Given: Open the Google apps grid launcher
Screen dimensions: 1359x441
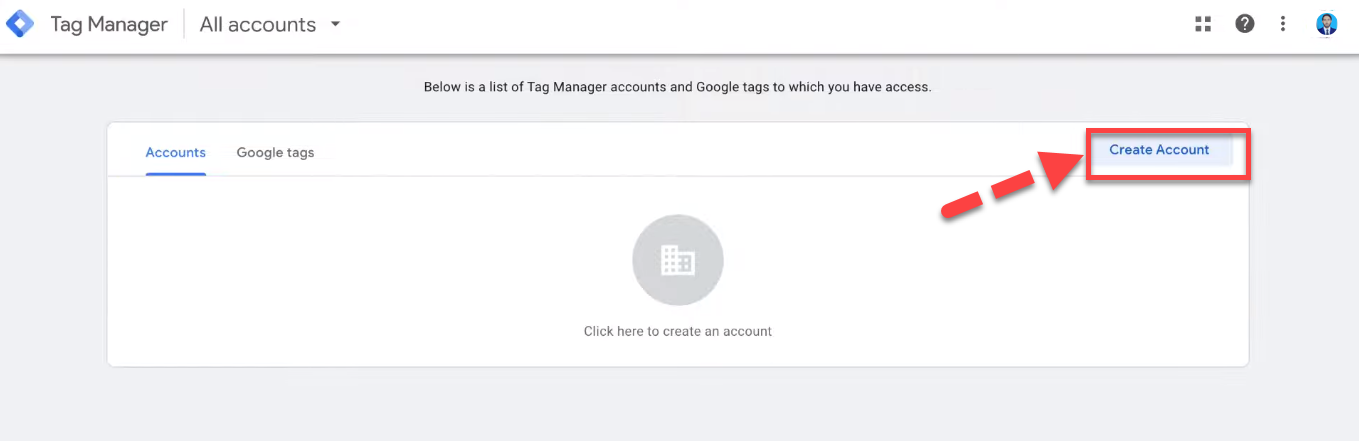Looking at the screenshot, I should point(1203,24).
